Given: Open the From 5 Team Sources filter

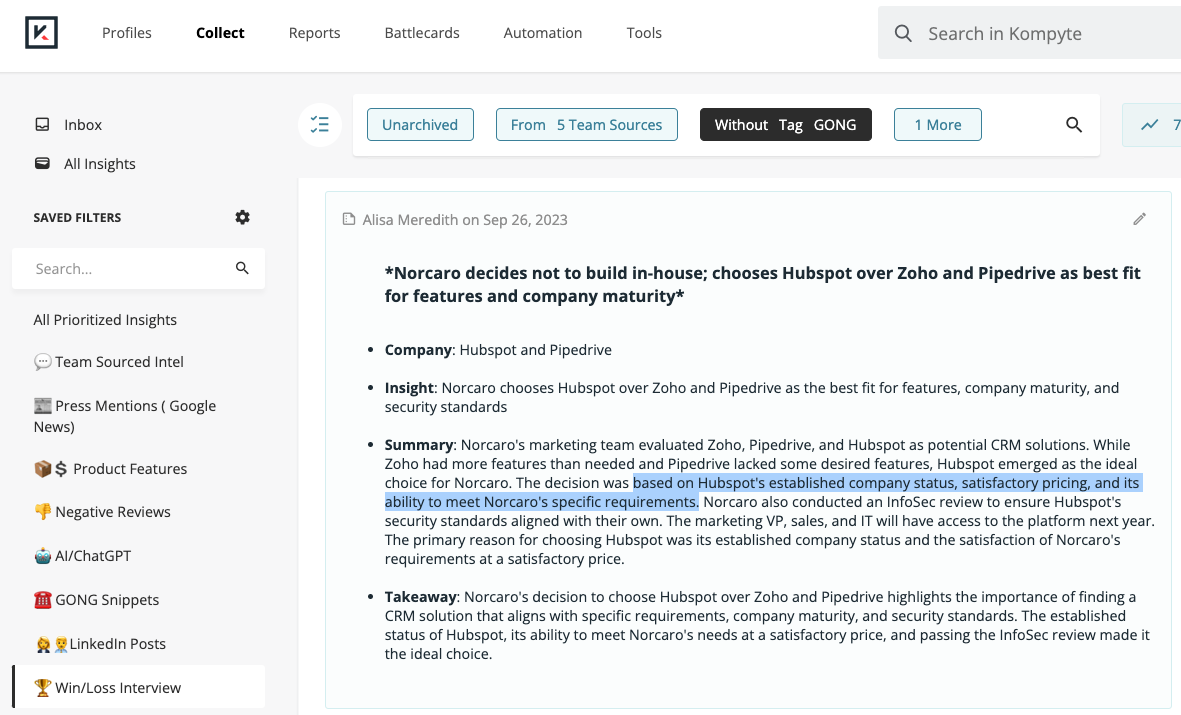Looking at the screenshot, I should tap(586, 125).
